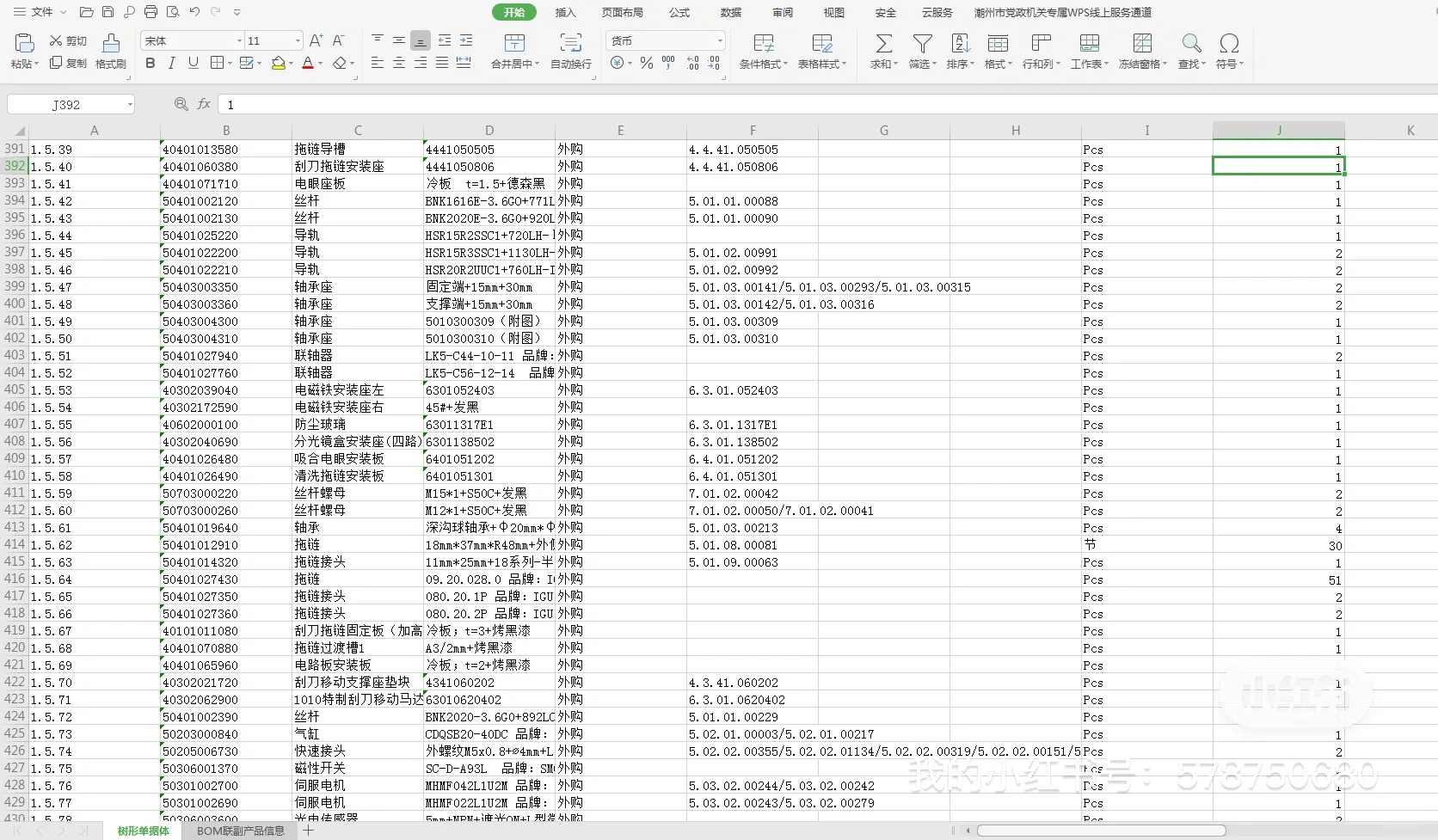This screenshot has height=840, width=1438.
Task: Expand the font color dropdown arrow
Action: click(x=321, y=64)
